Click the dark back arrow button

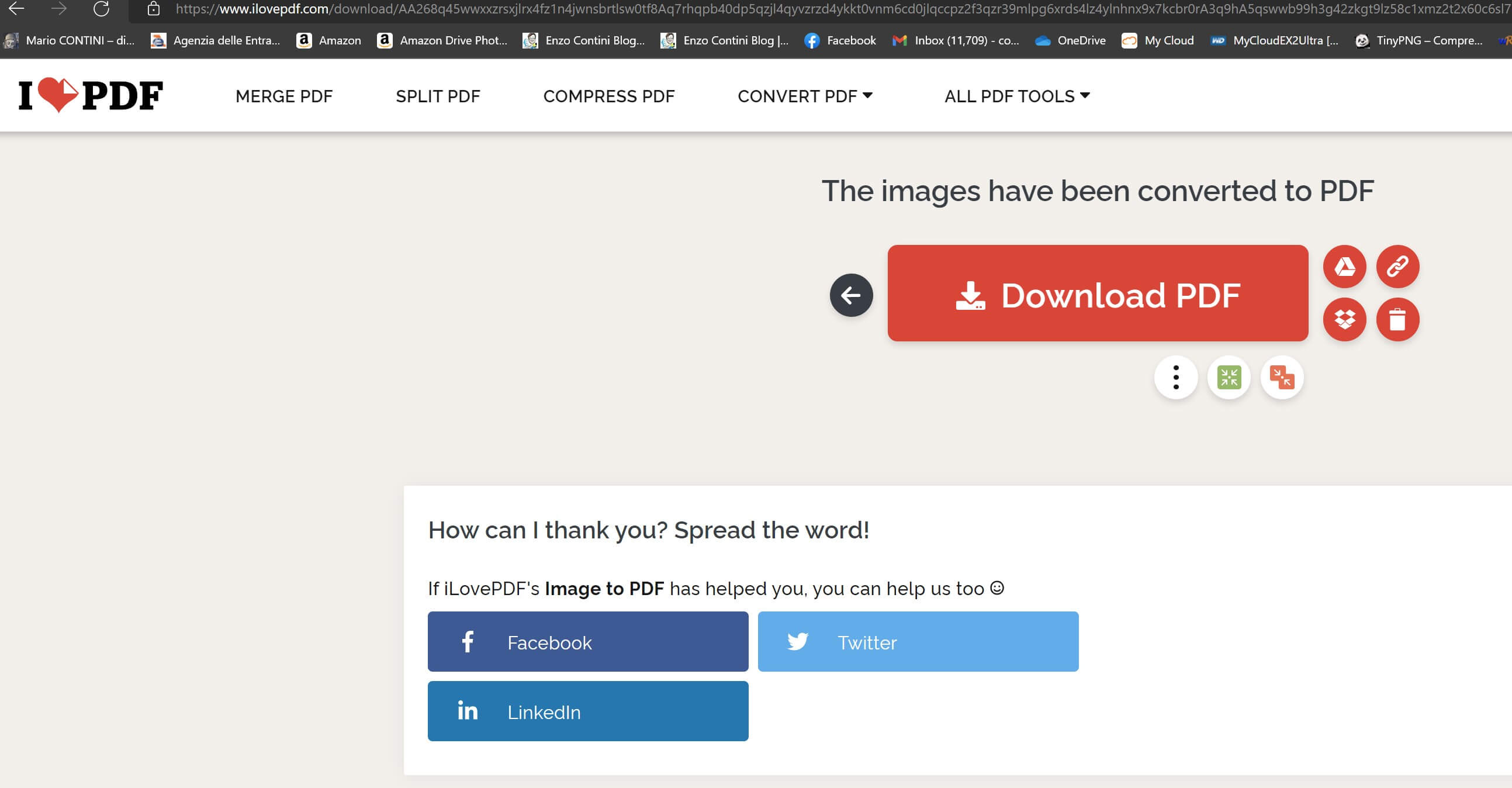(851, 295)
